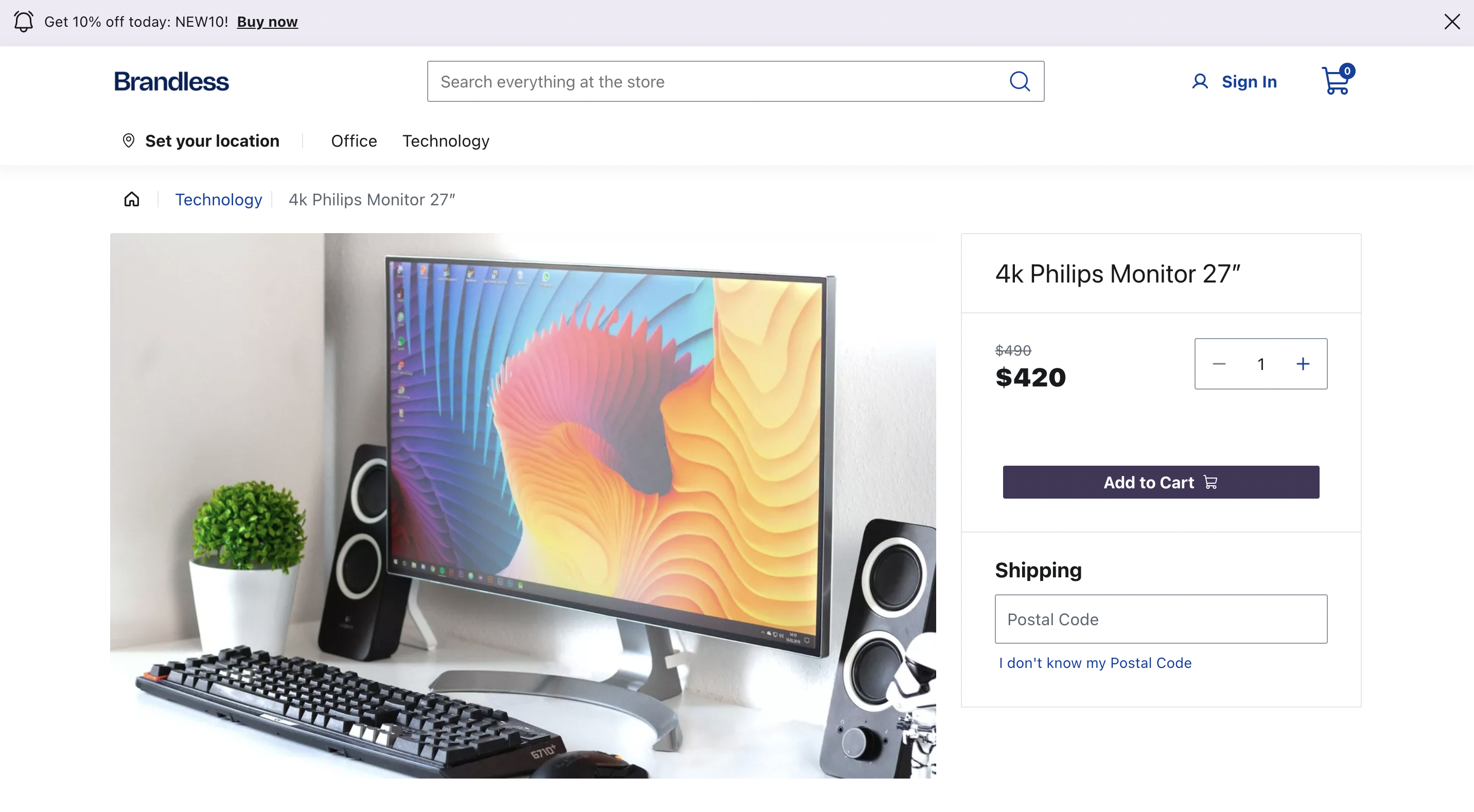Click the Technology navigation menu item
The width and height of the screenshot is (1474, 812).
[x=446, y=140]
